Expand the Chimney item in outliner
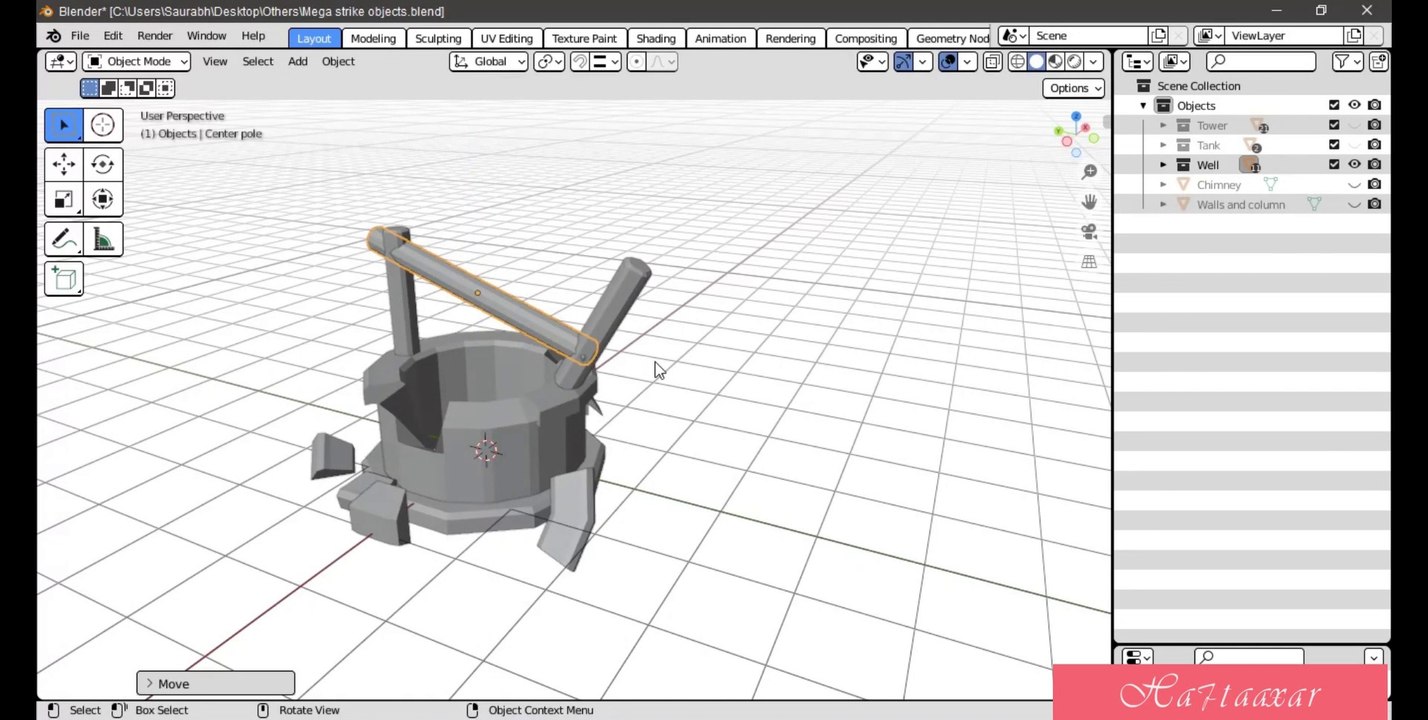This screenshot has width=1428, height=720. [1163, 185]
